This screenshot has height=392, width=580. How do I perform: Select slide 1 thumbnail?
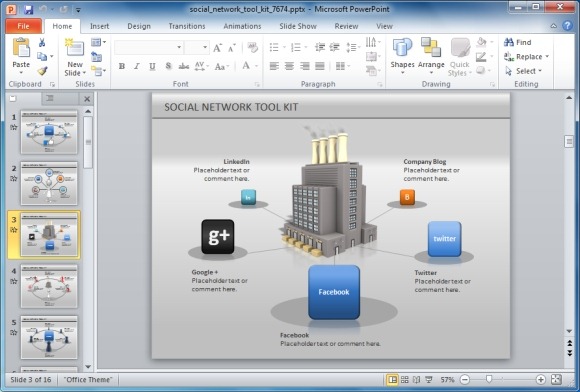49,132
